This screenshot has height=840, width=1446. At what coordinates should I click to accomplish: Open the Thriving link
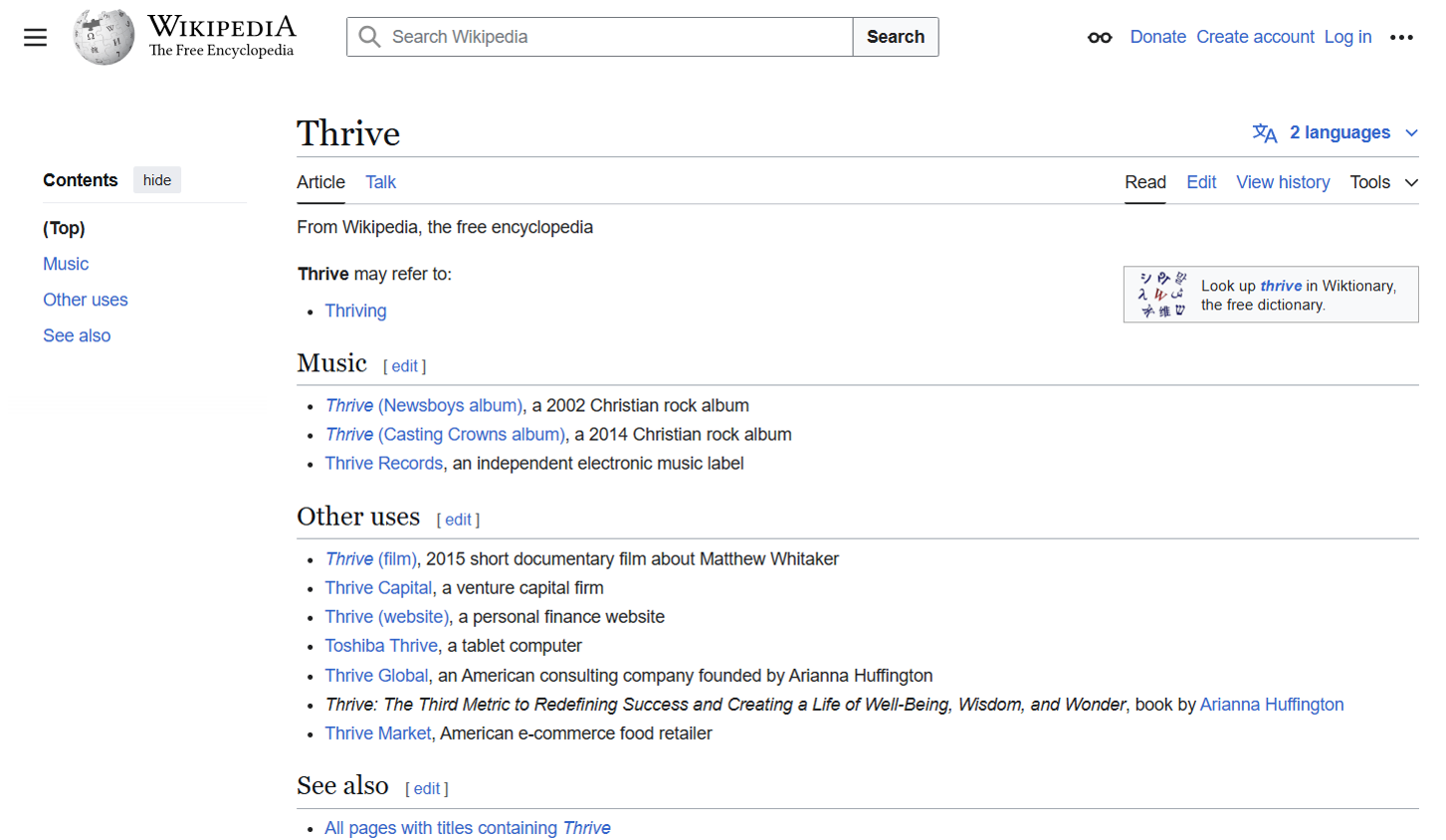[x=355, y=311]
